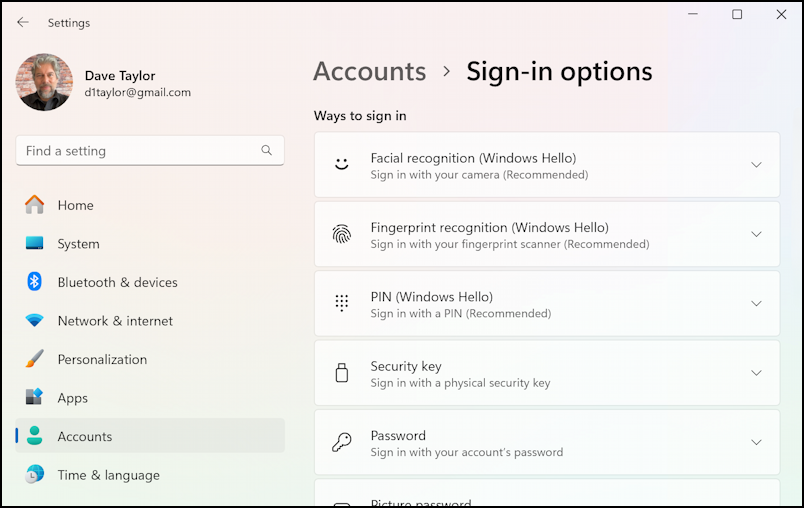Click the Dave Taylor account name

pyautogui.click(x=120, y=75)
